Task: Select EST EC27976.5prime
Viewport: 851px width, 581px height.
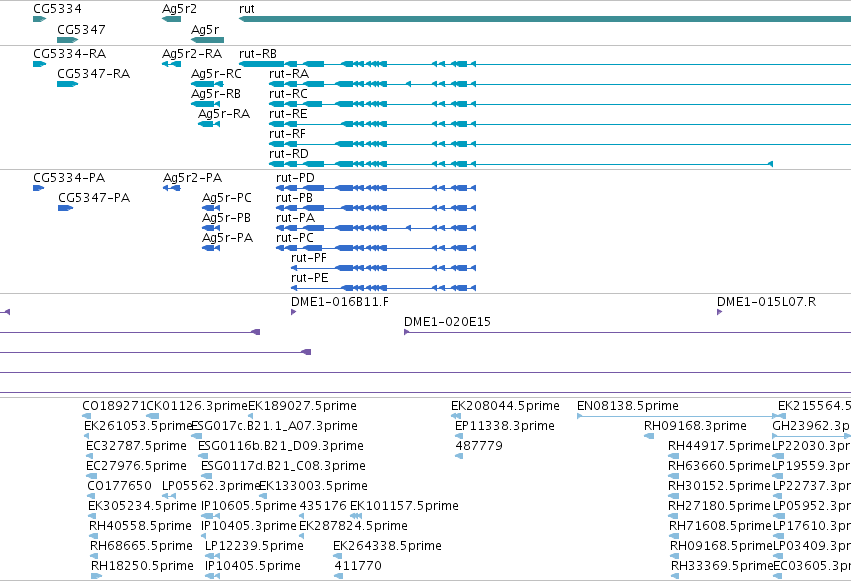Action: pyautogui.click(x=136, y=466)
